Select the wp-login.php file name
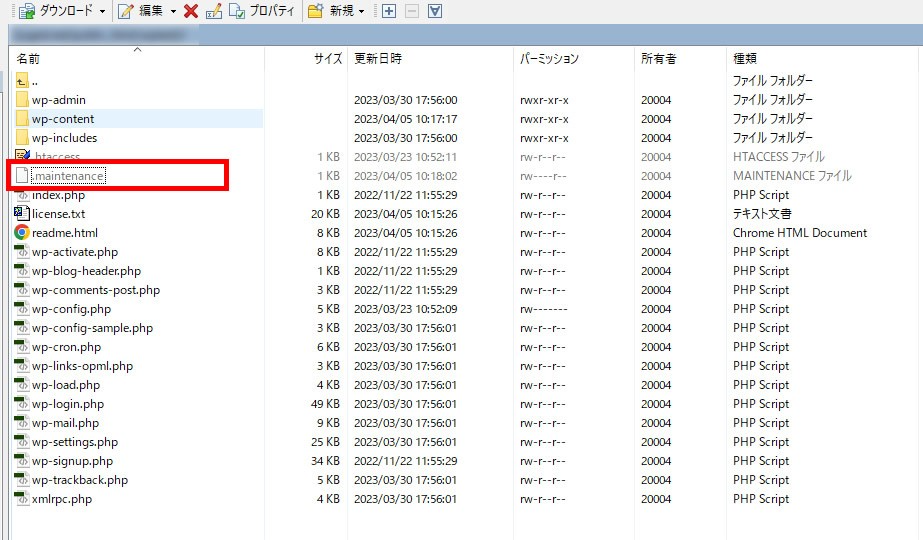 68,404
